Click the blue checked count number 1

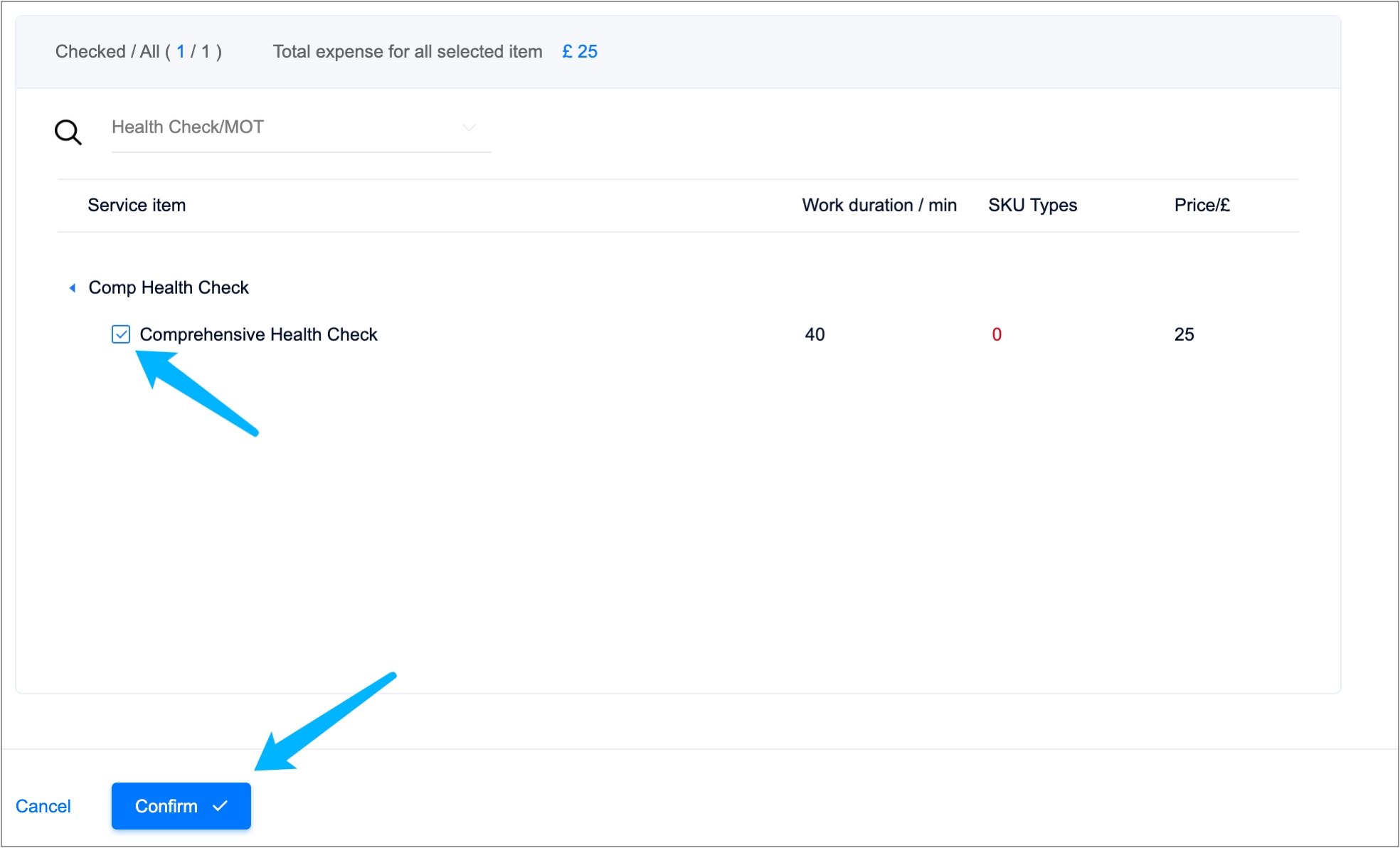click(x=181, y=52)
